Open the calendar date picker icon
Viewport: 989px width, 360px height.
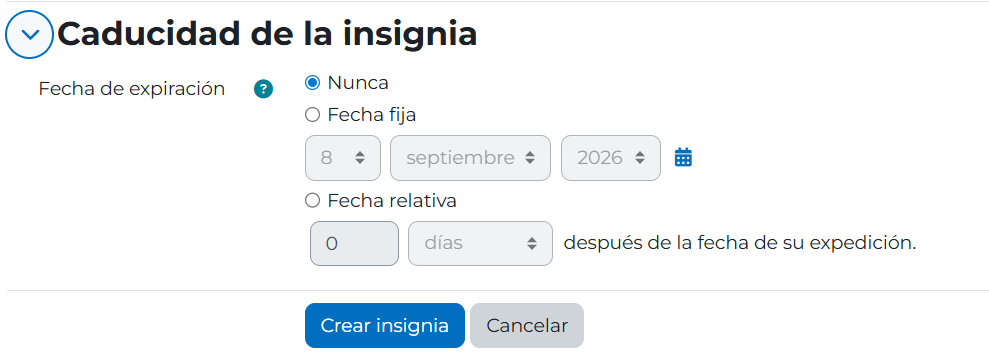pos(683,157)
